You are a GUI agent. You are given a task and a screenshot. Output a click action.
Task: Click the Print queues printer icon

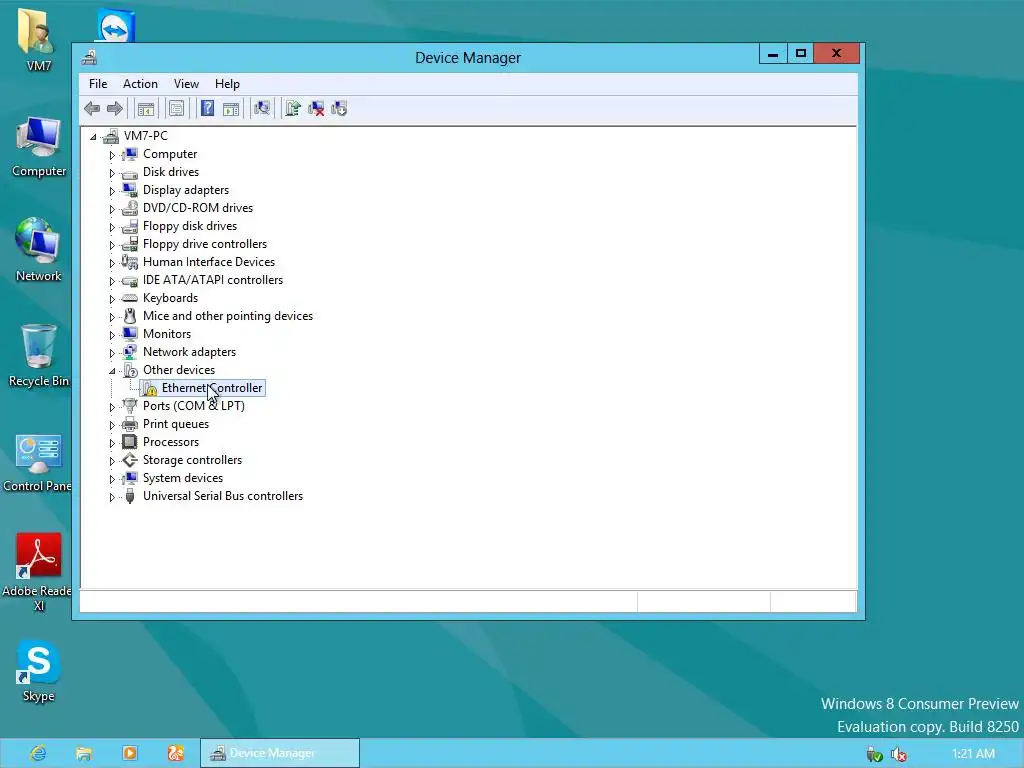[x=130, y=424]
